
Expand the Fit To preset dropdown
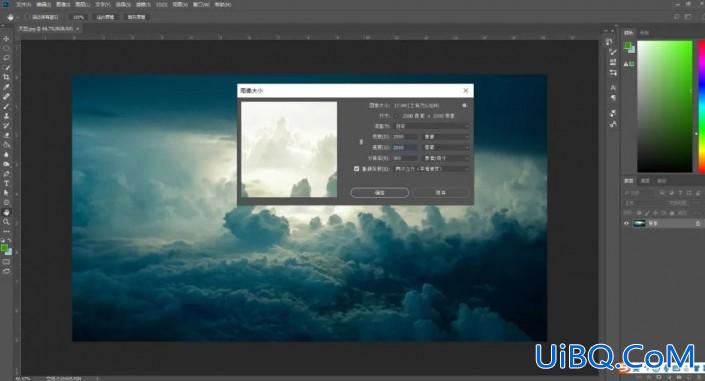[x=432, y=126]
